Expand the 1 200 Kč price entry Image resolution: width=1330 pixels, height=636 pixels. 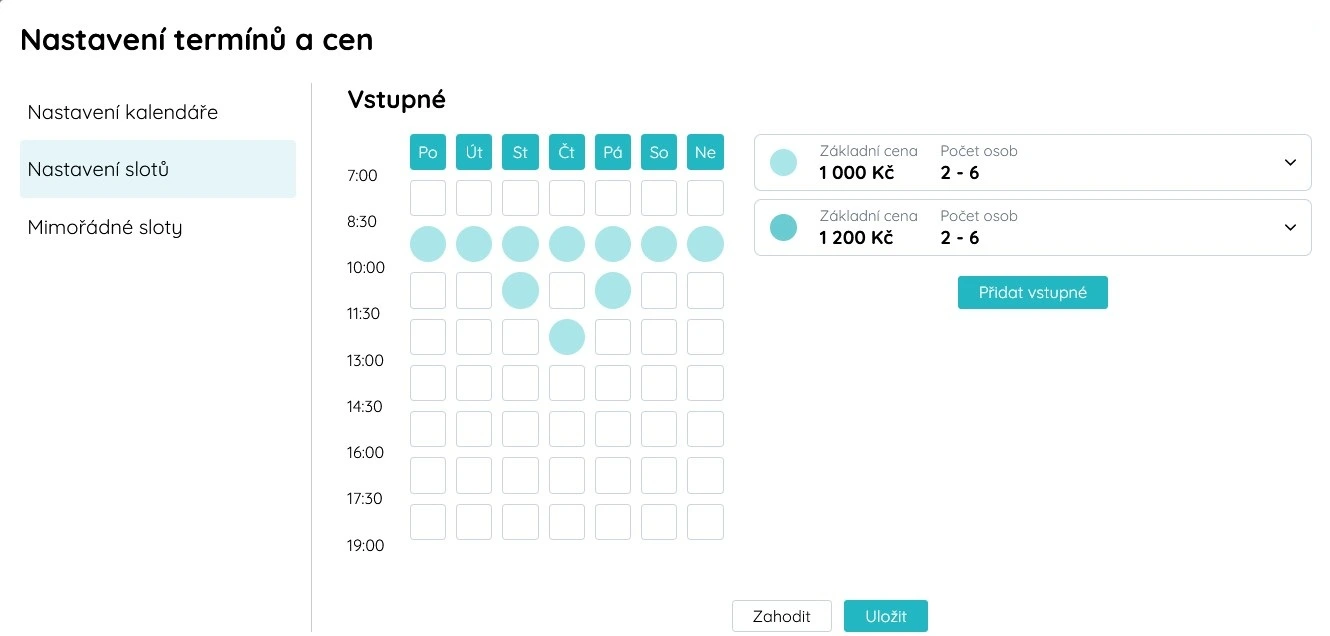1290,227
